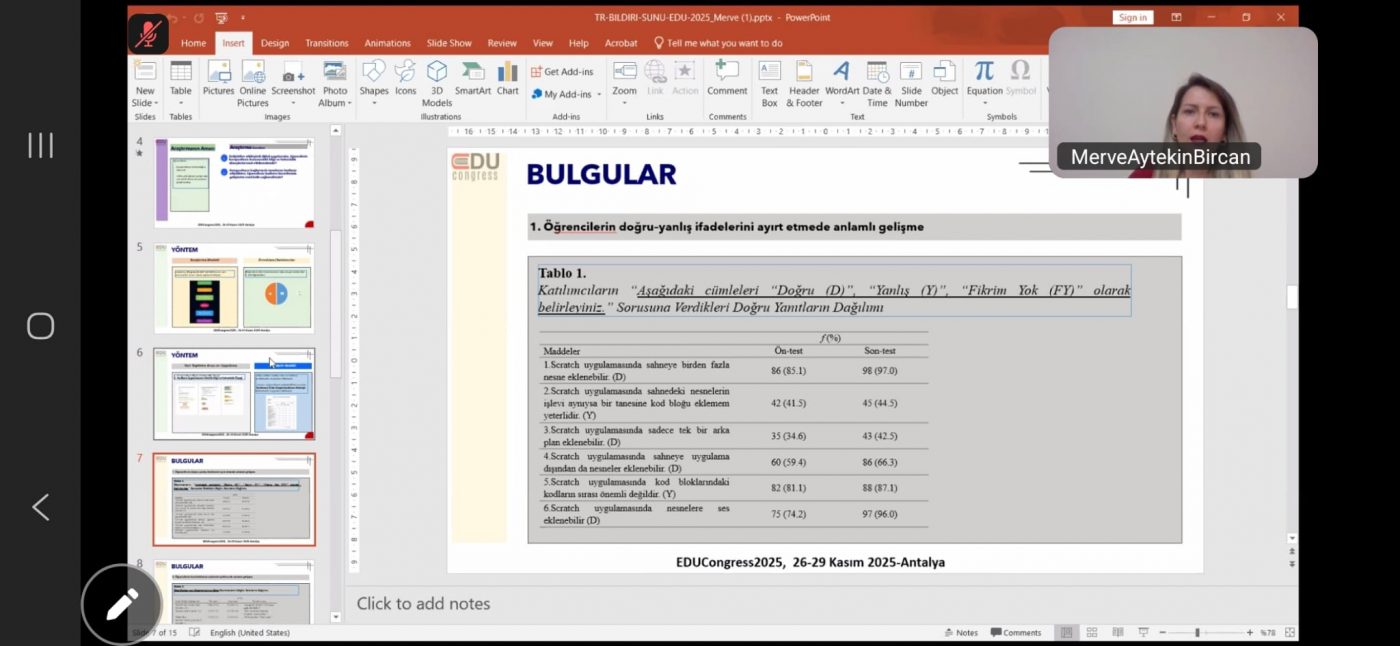Open the Animations ribbon tab
Viewport: 1400px width, 646px height.
387,43
